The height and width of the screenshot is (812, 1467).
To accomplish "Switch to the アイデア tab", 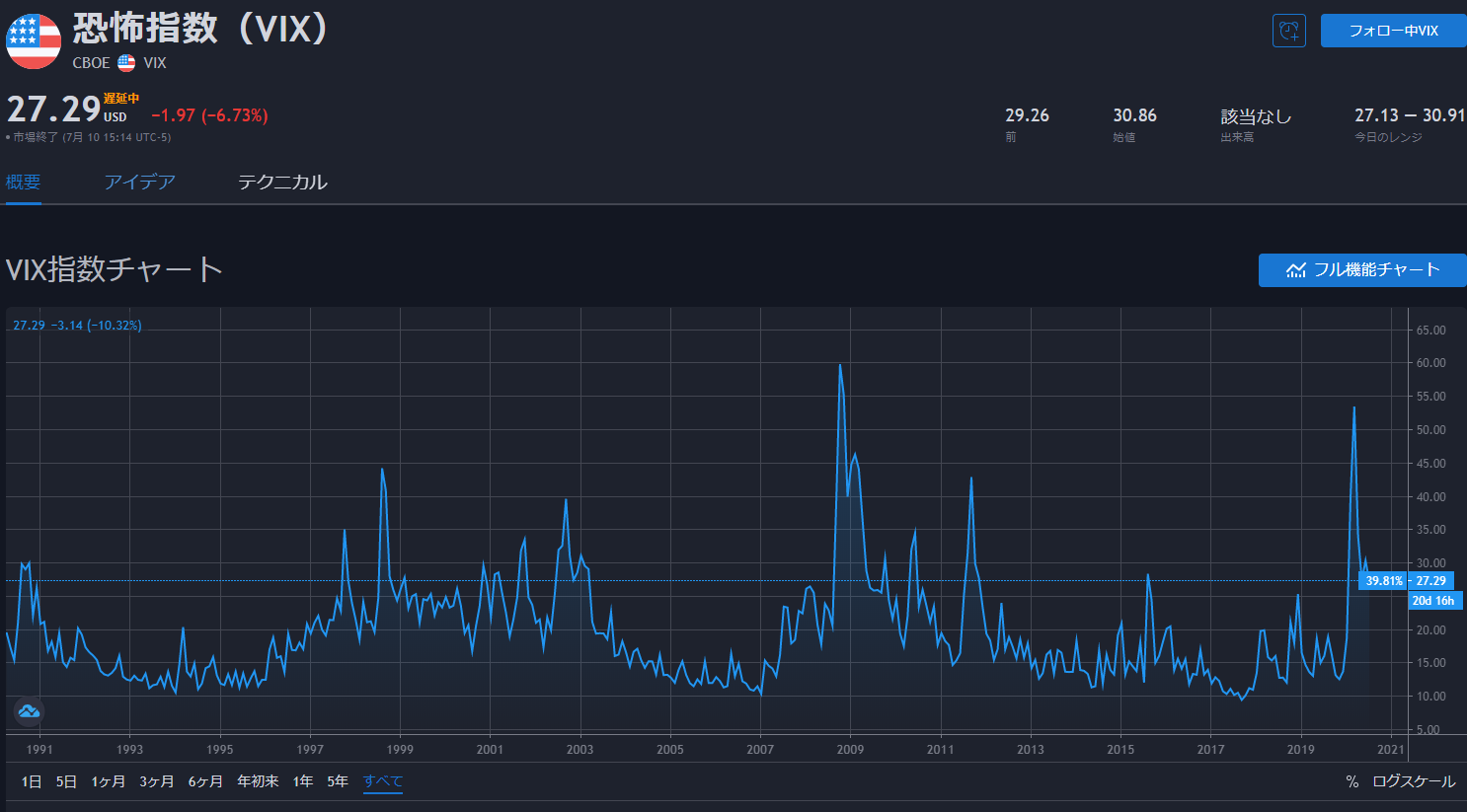I will pyautogui.click(x=139, y=183).
